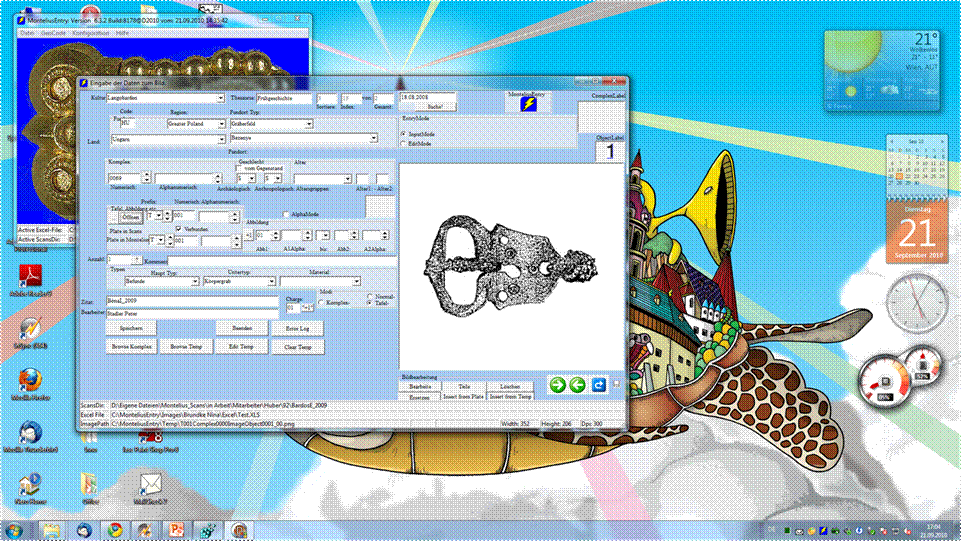Open the GeoCode menu in MonteliusEntry

[x=53, y=33]
